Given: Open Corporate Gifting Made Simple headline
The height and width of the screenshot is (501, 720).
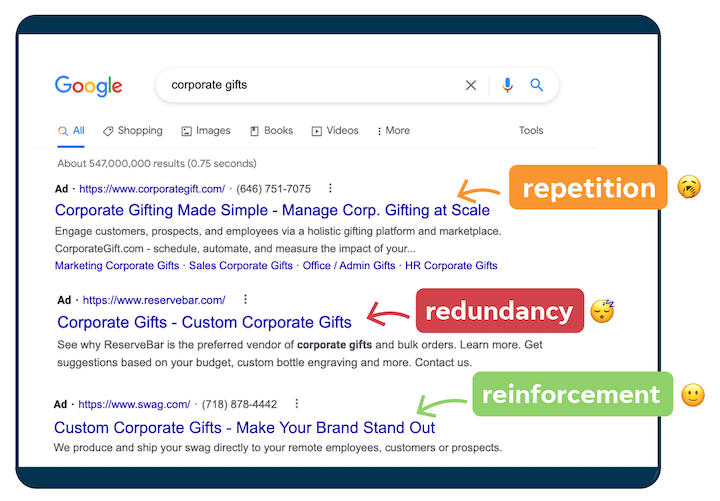Looking at the screenshot, I should [x=272, y=210].
